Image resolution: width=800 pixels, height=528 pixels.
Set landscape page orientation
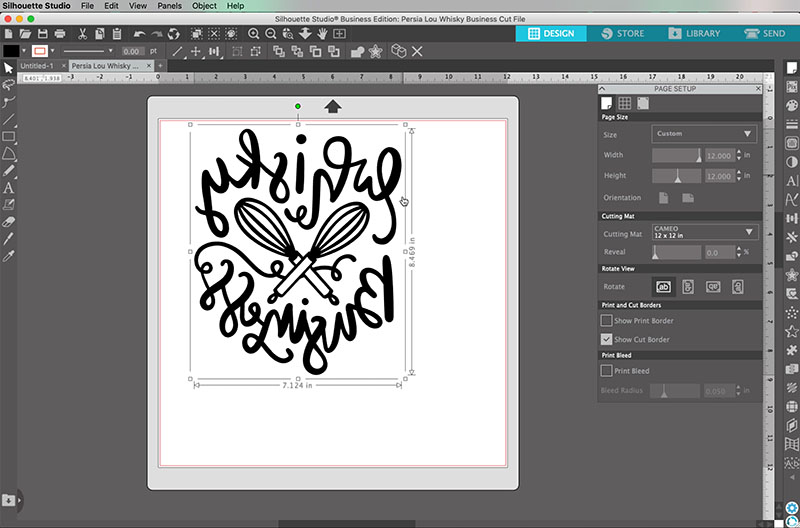688,197
